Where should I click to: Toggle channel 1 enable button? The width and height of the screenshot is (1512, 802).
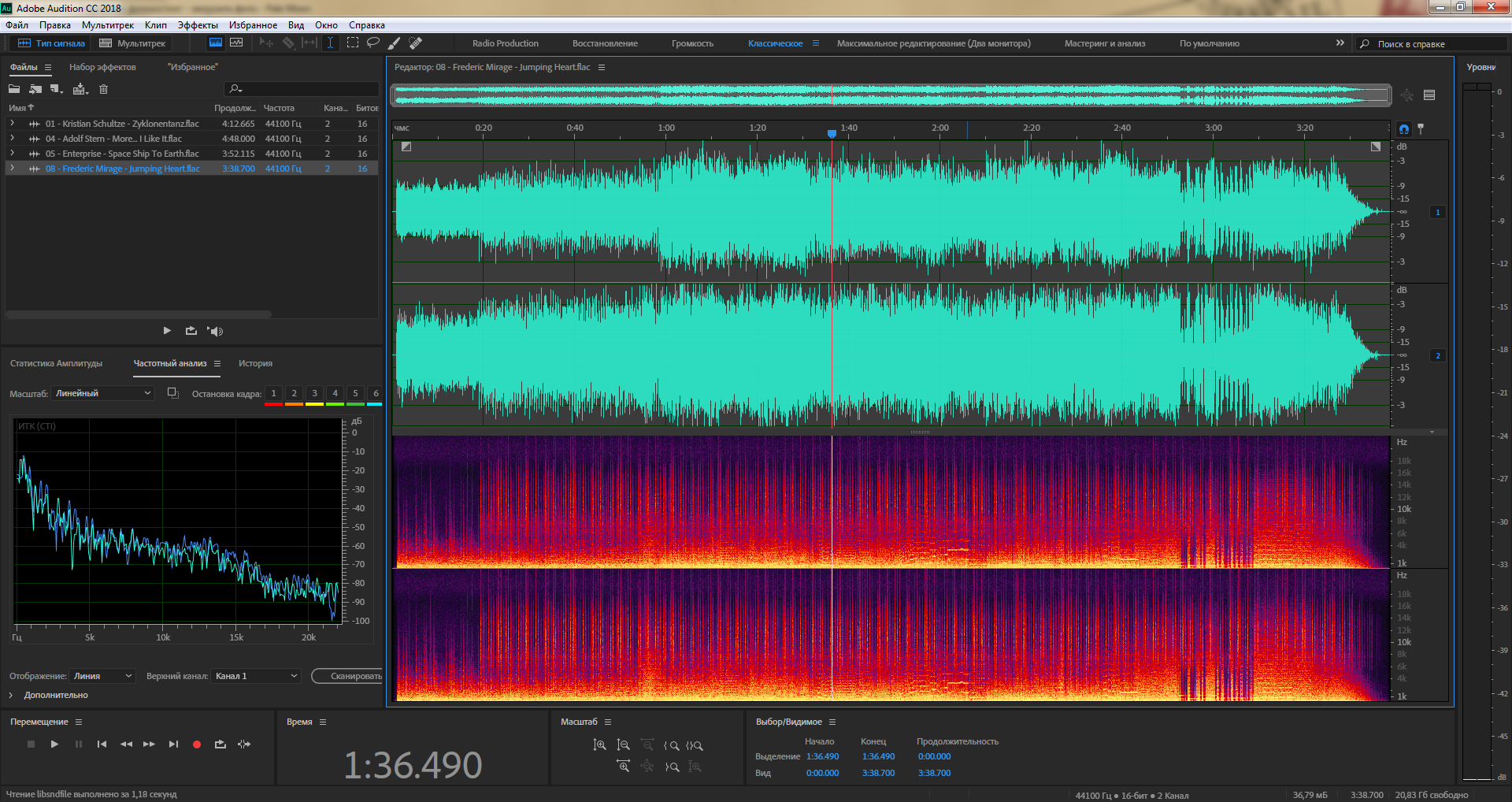click(1438, 212)
